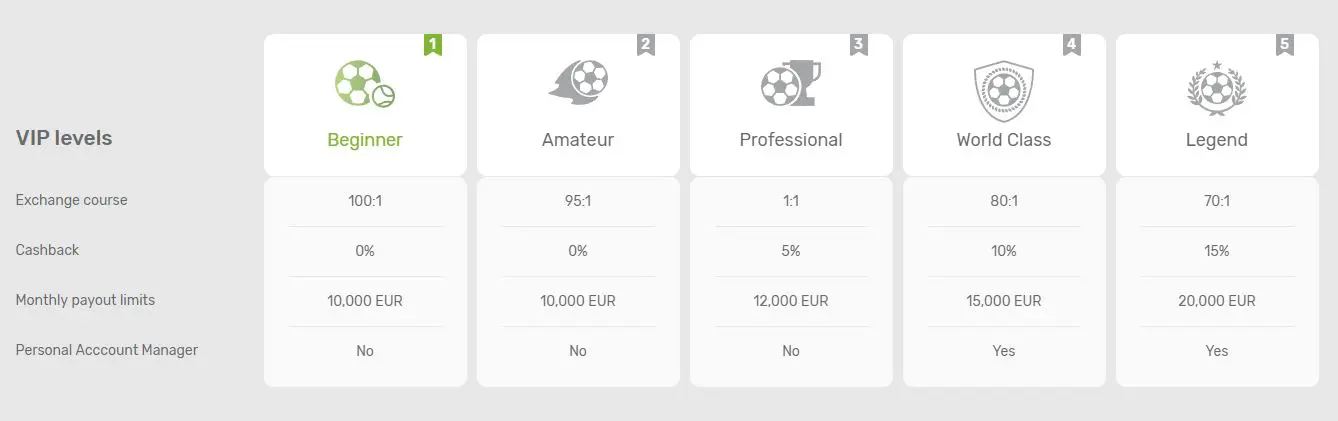The image size is (1338, 421).
Task: Click the World Class 10% cashback value
Action: pyautogui.click(x=1004, y=251)
